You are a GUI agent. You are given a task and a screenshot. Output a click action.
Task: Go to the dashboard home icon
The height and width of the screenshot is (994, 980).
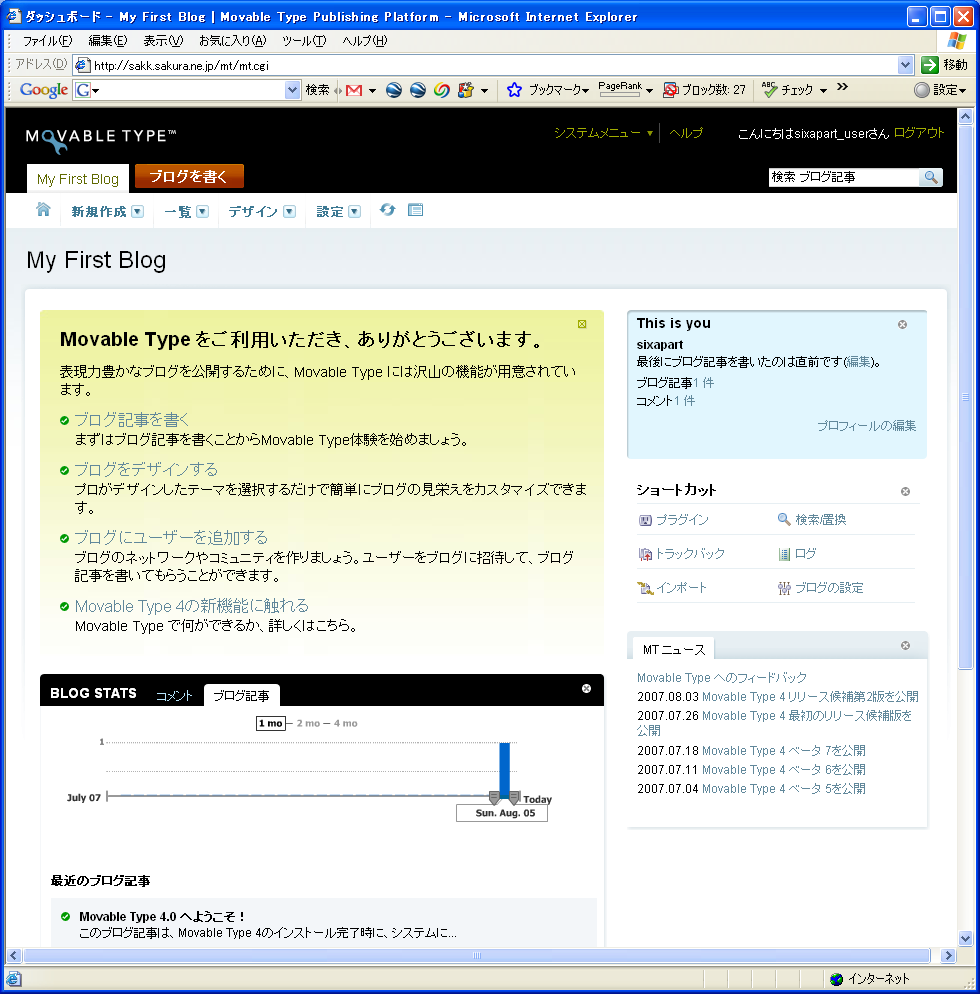coord(43,210)
